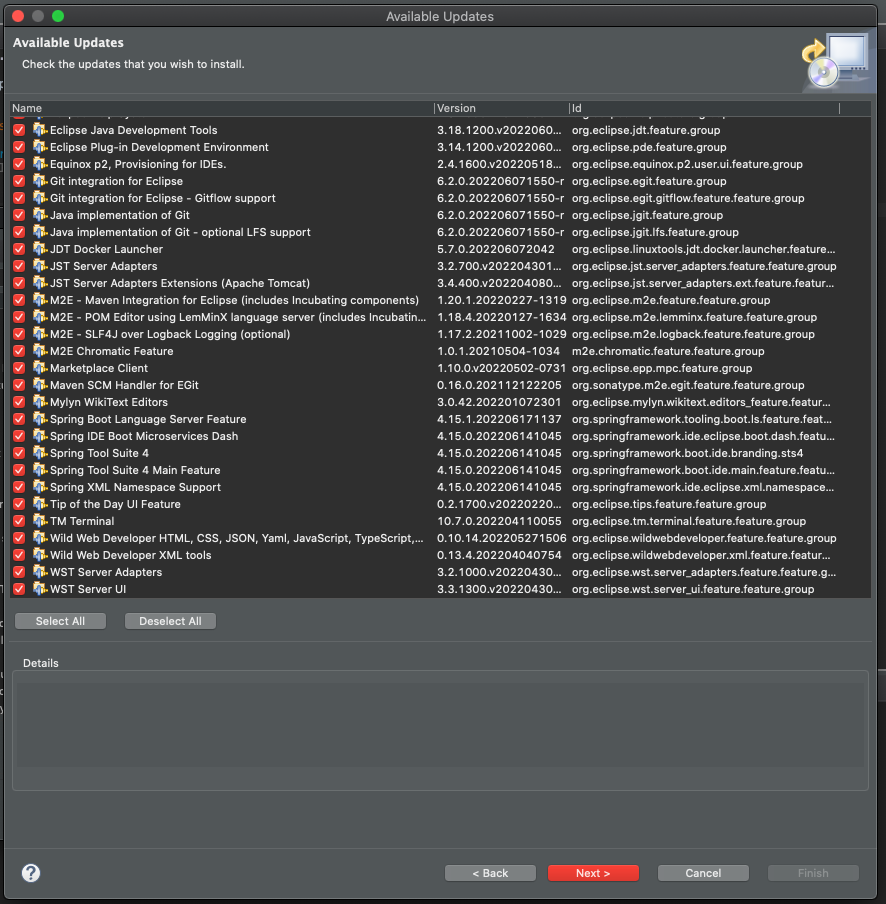
Task: Select version 4.15.1.202206171137 cell
Action: [x=499, y=419]
